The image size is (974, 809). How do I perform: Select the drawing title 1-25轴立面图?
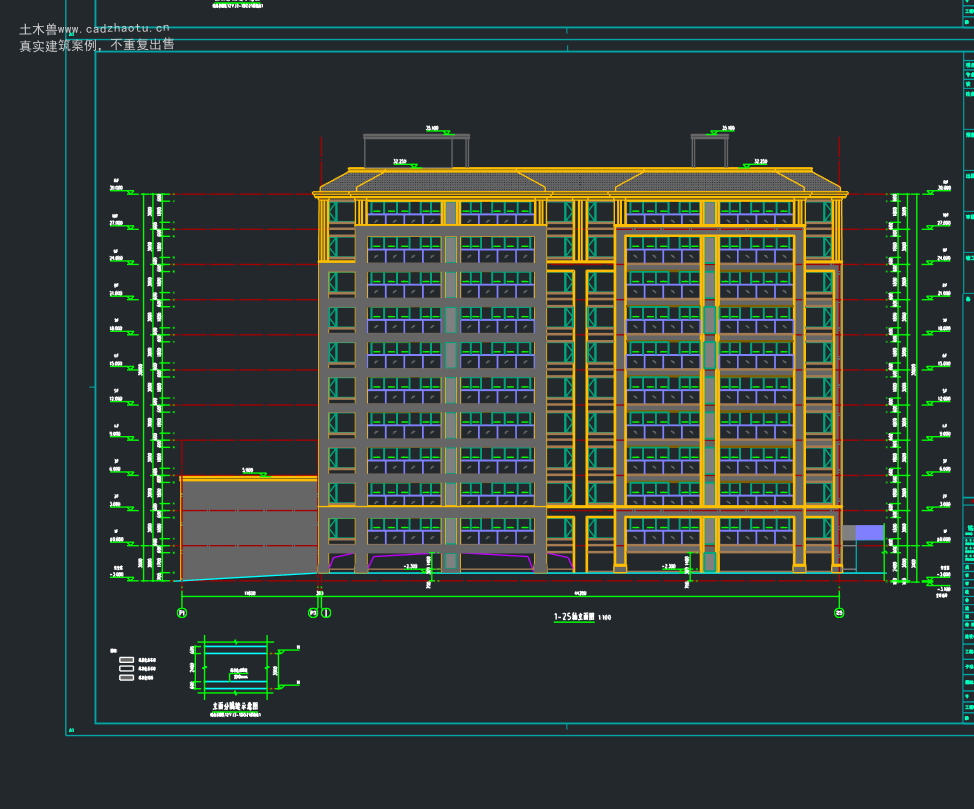(x=574, y=617)
